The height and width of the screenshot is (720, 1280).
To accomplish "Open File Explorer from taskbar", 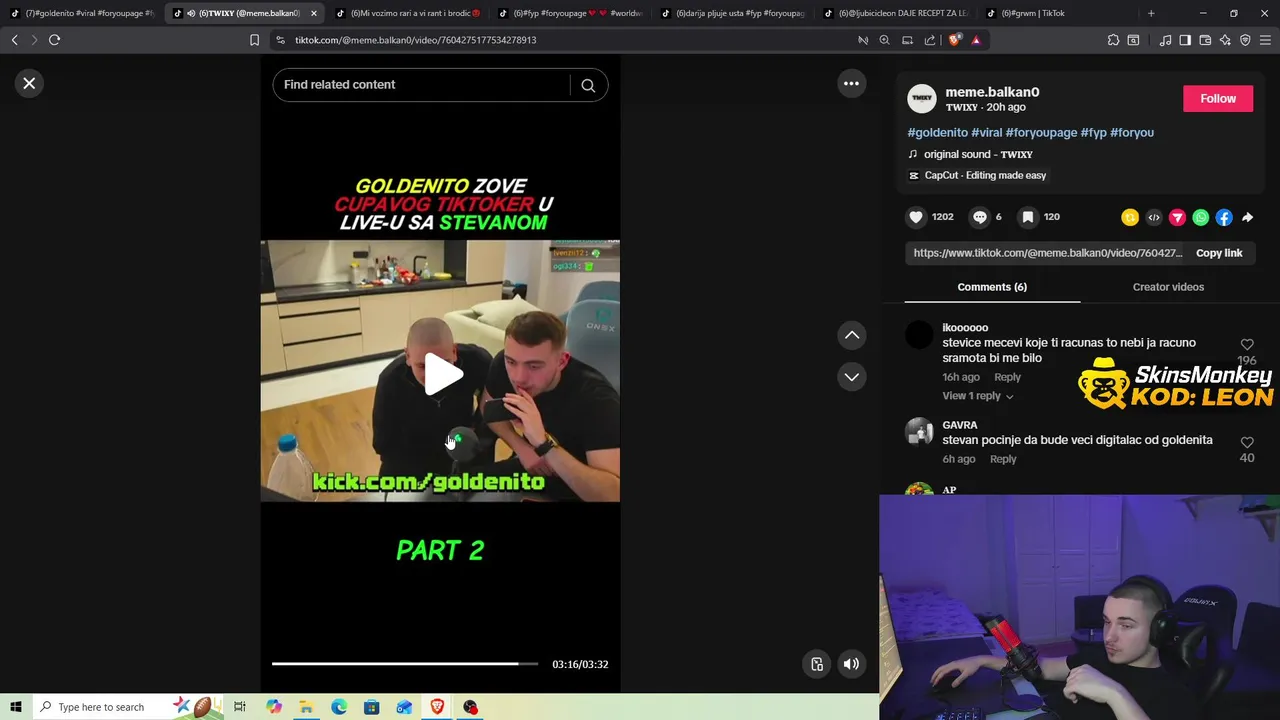I will click(x=306, y=707).
